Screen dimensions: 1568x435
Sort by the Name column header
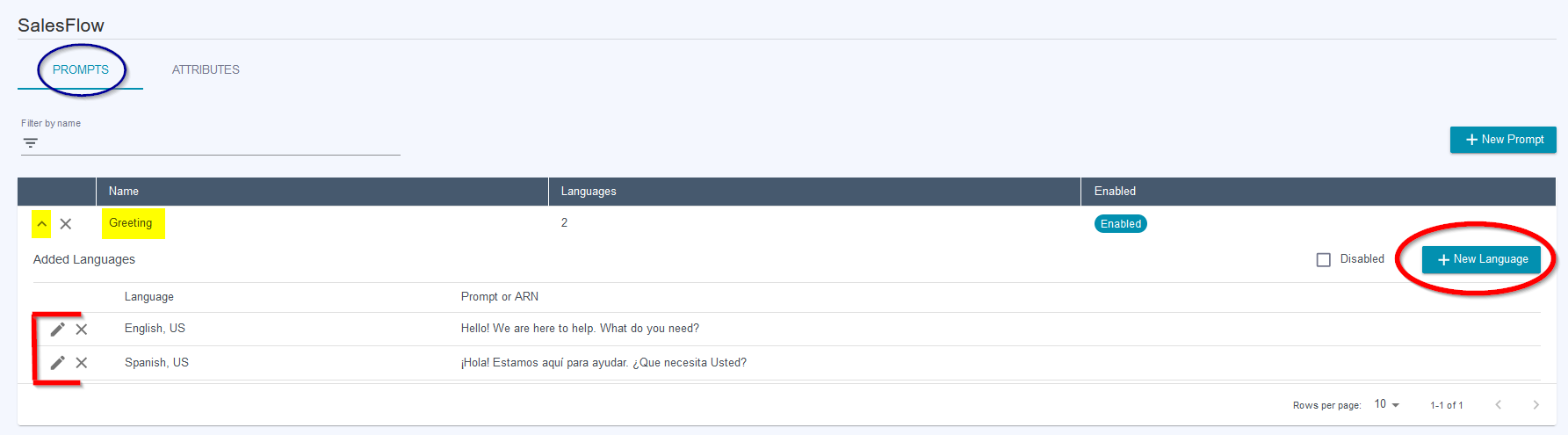pyautogui.click(x=124, y=192)
